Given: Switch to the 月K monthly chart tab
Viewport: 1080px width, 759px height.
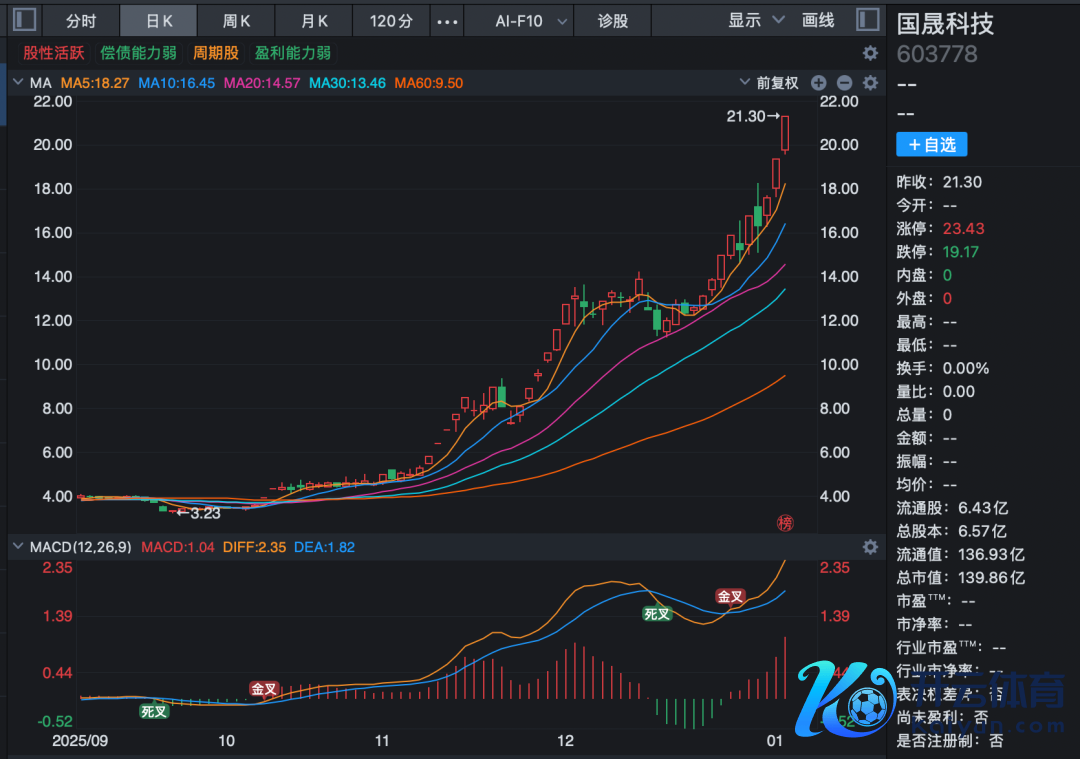Looking at the screenshot, I should [313, 21].
